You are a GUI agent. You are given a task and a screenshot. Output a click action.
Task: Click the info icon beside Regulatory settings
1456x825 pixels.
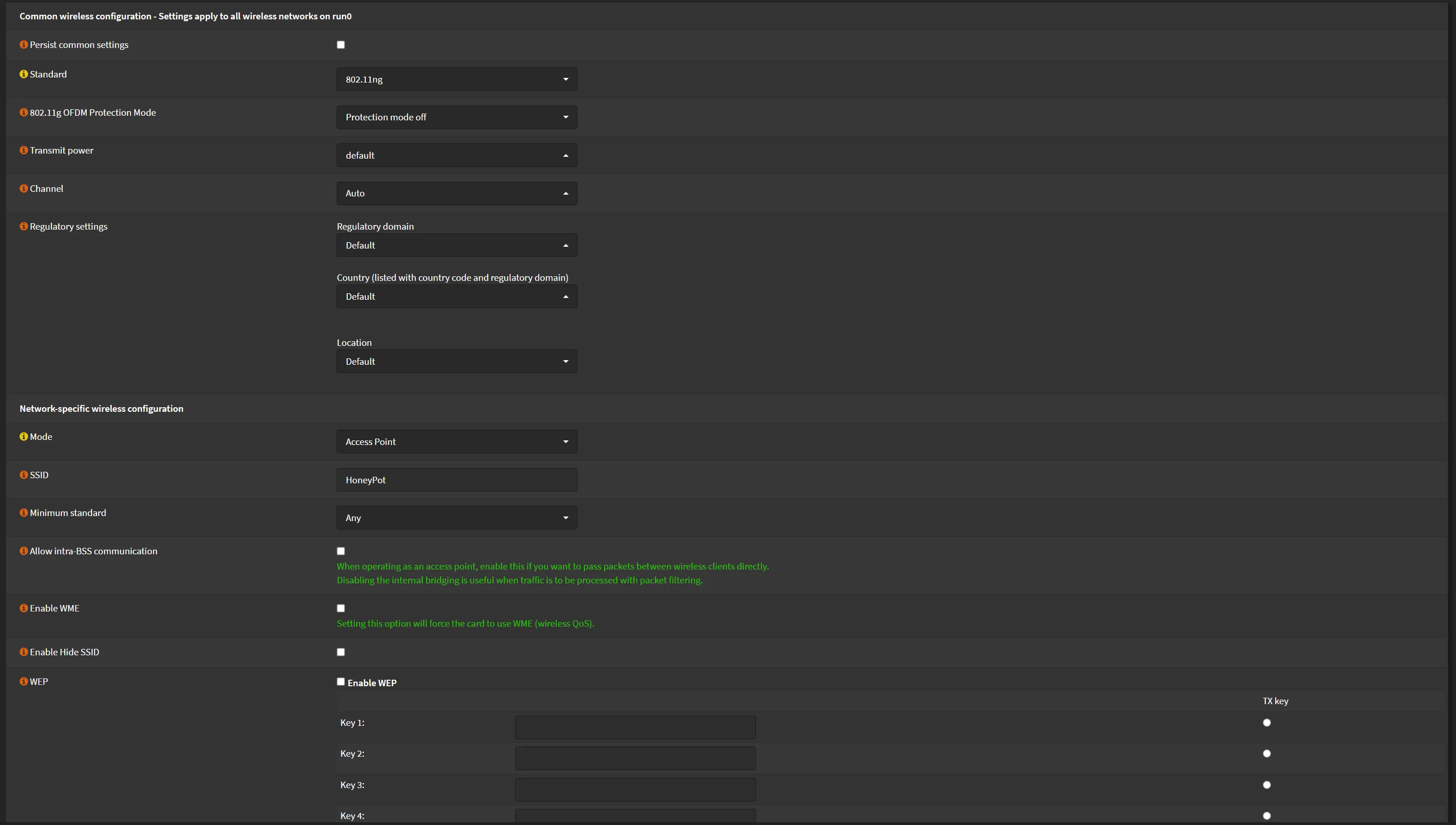(x=23, y=226)
